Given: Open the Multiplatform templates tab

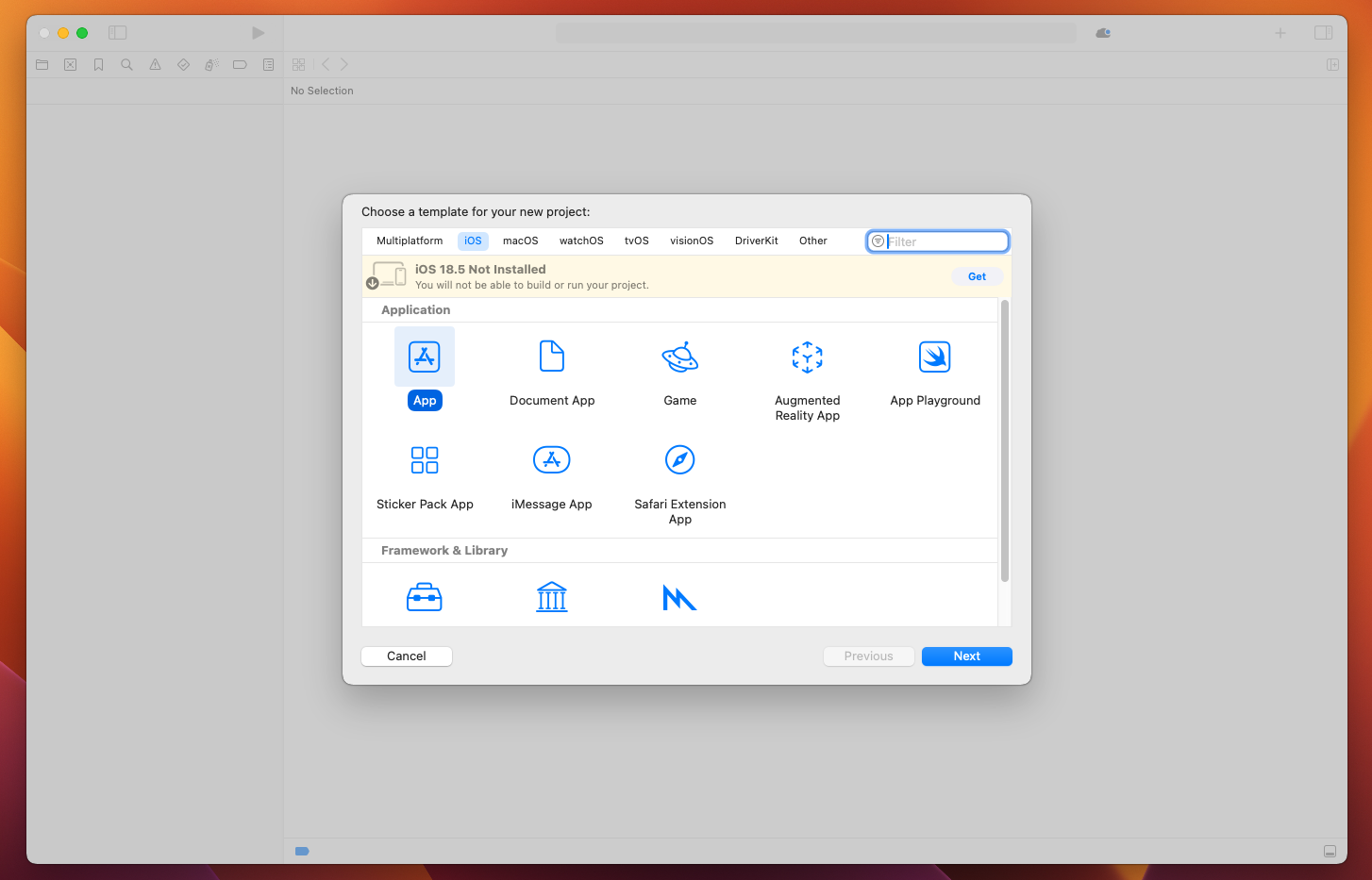Looking at the screenshot, I should 410,241.
